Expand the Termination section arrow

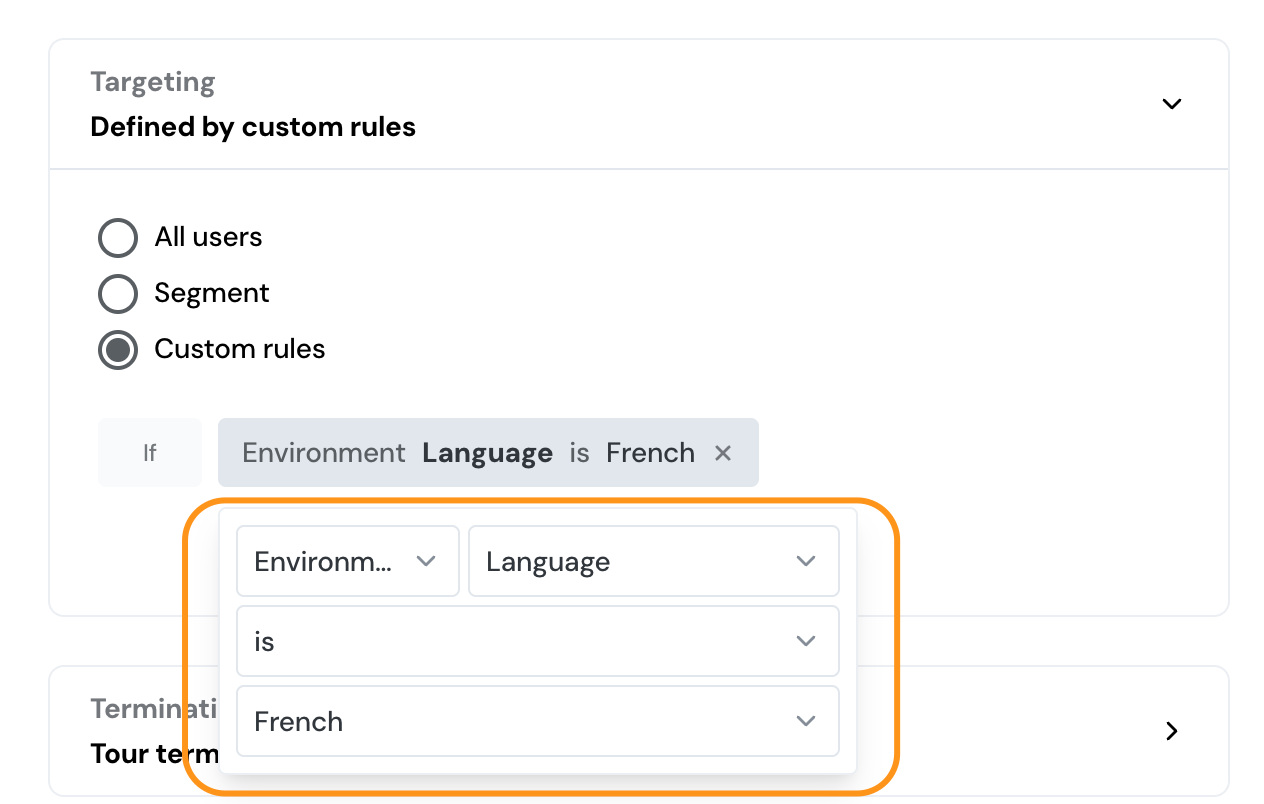click(x=1171, y=731)
